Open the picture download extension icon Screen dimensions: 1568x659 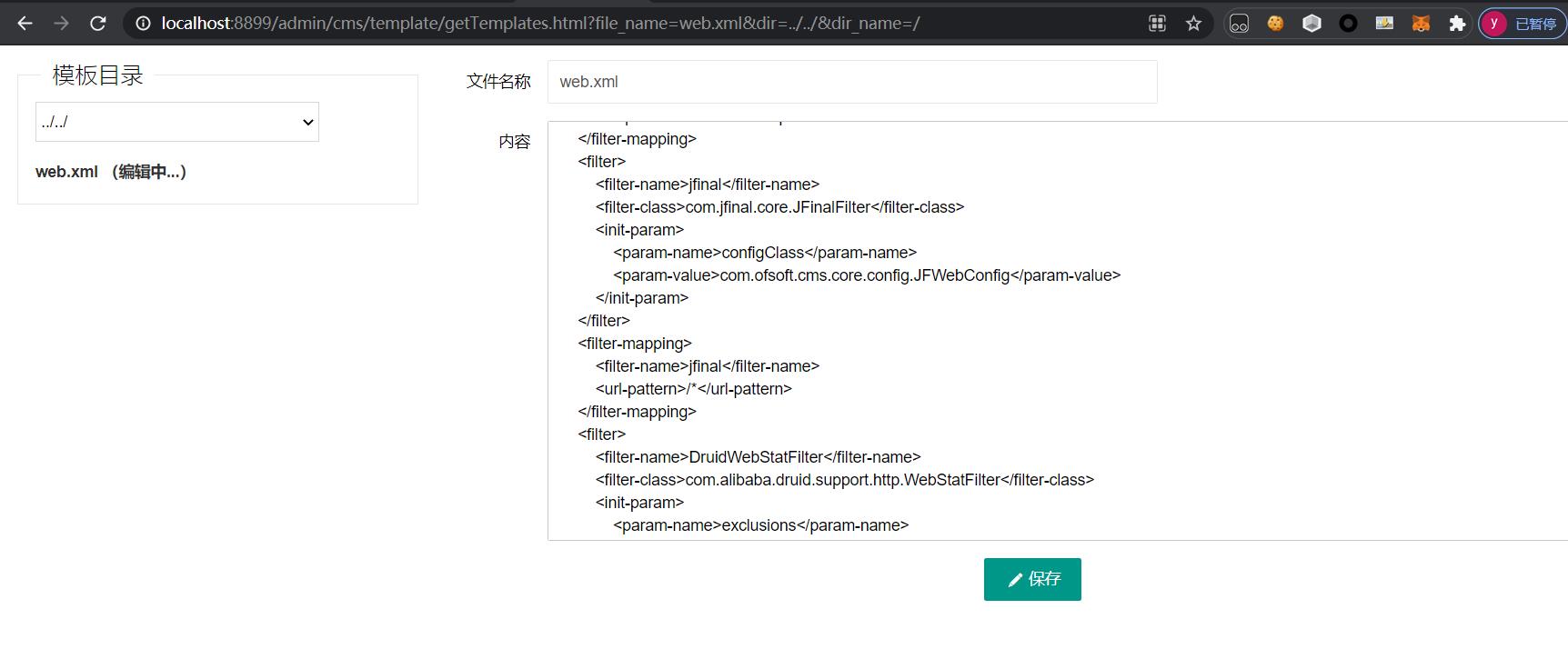1384,24
